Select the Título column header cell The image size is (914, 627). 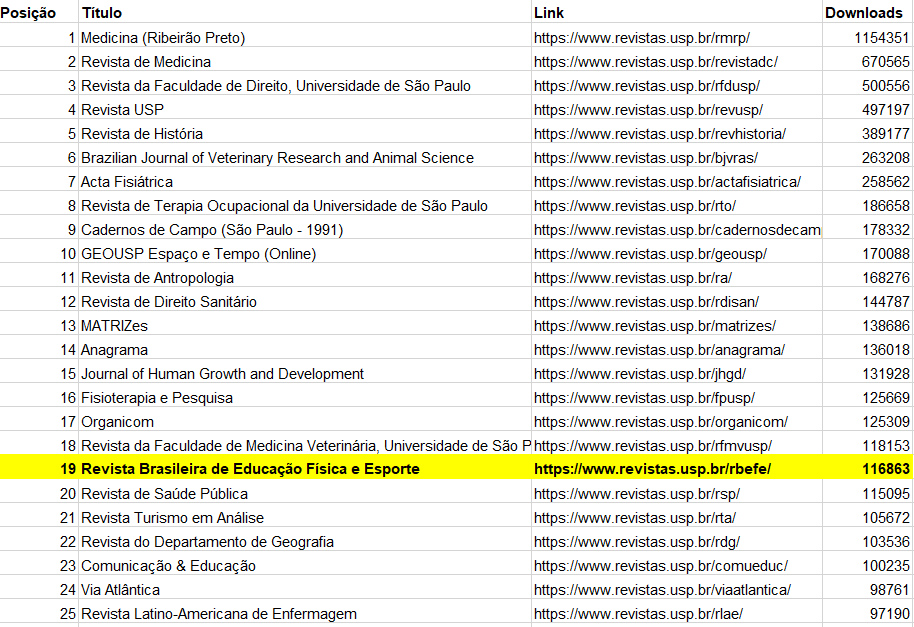305,12
